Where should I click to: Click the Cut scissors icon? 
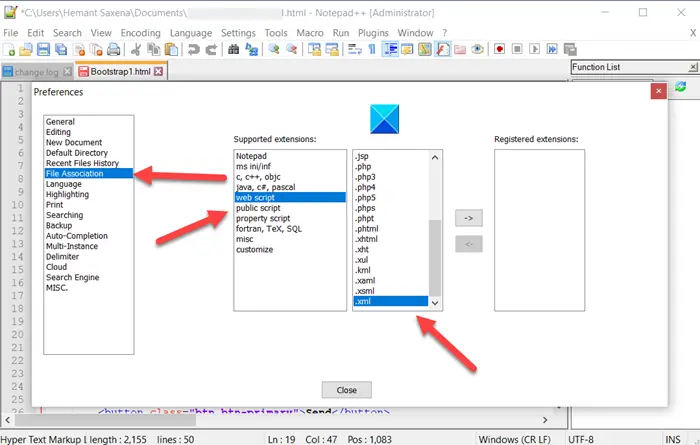click(136, 49)
